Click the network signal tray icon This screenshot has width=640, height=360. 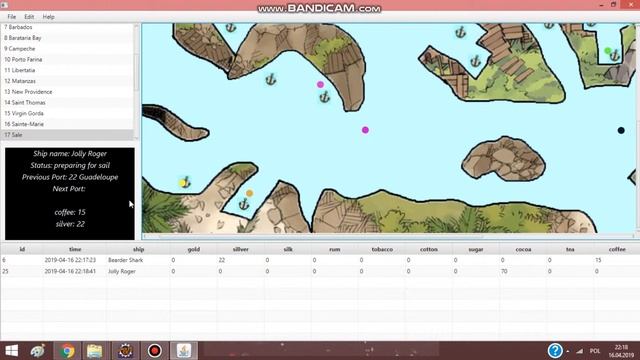580,351
